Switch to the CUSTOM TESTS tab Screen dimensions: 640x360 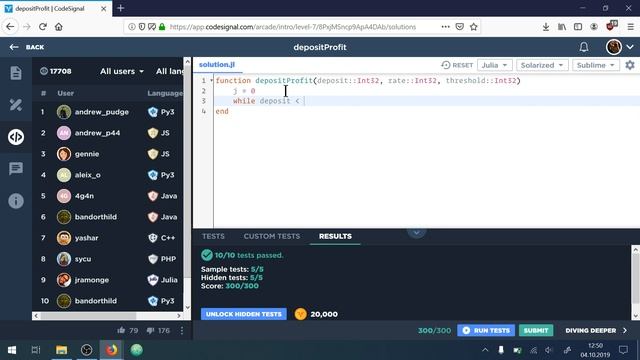click(x=272, y=236)
